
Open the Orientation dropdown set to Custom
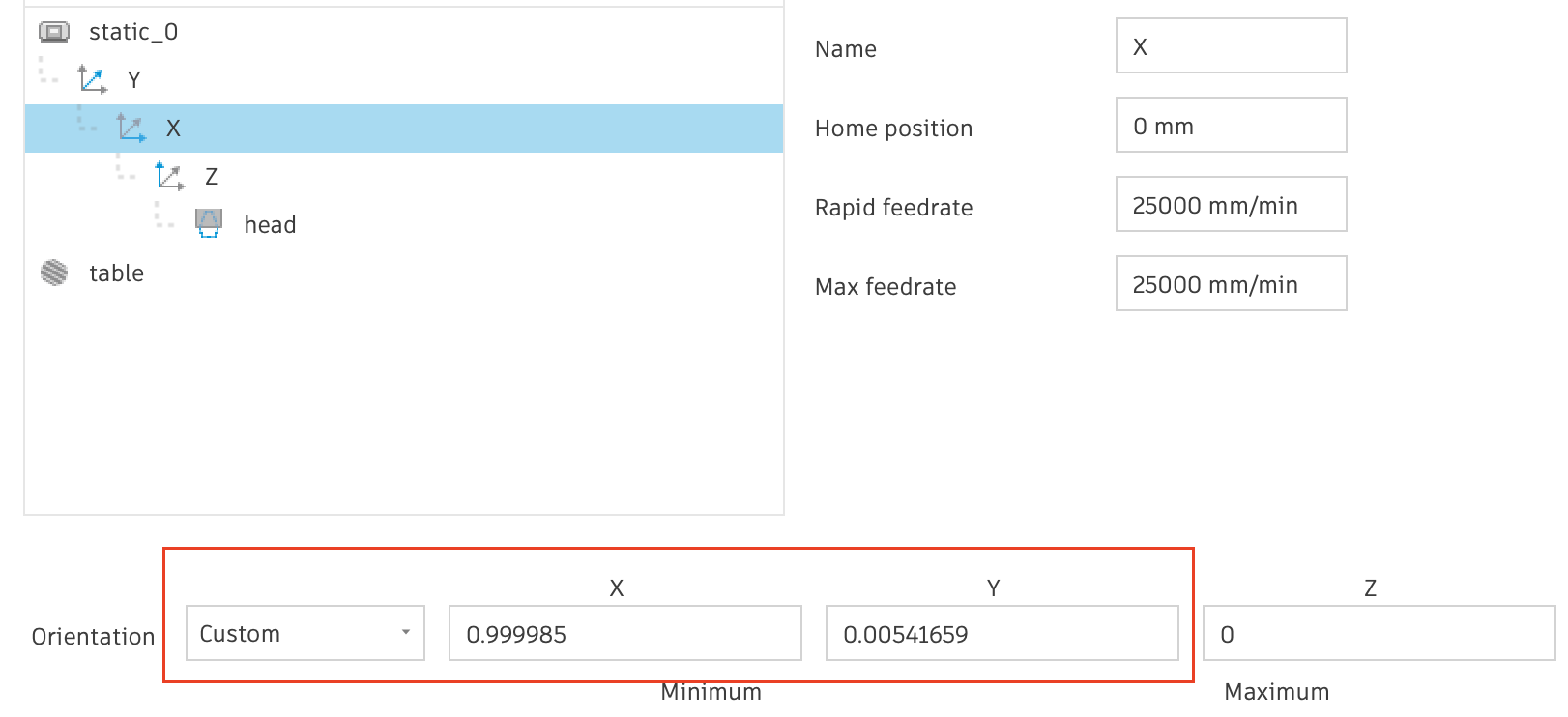pos(305,633)
